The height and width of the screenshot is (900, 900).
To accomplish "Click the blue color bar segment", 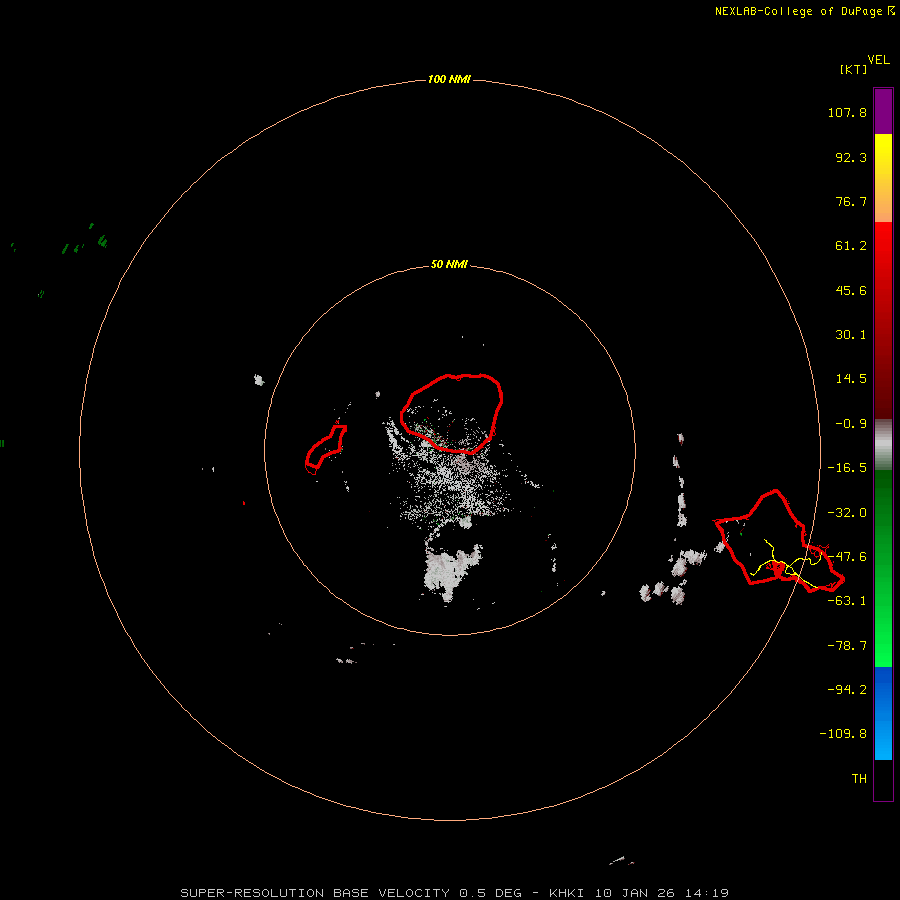I will click(x=883, y=713).
